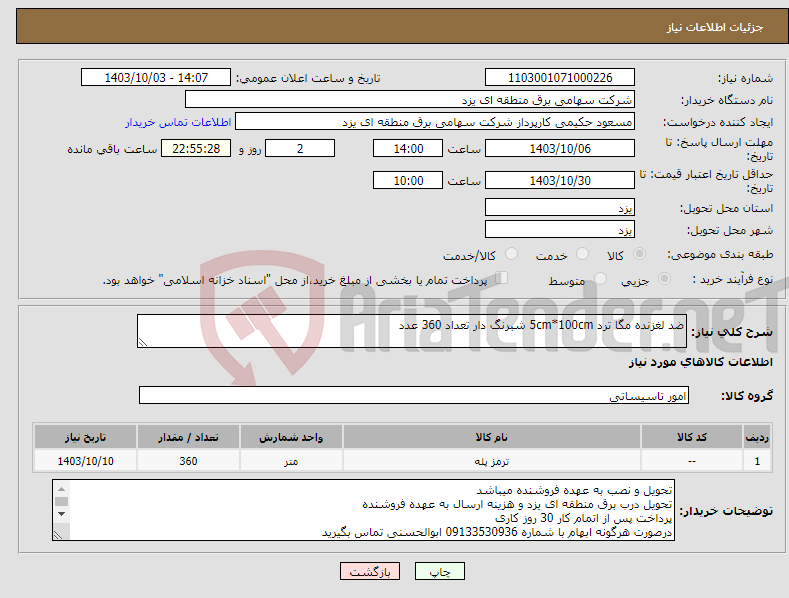789x598 pixels.
Task: Open the اطلاعات تماس خریدار link
Action: click(178, 122)
